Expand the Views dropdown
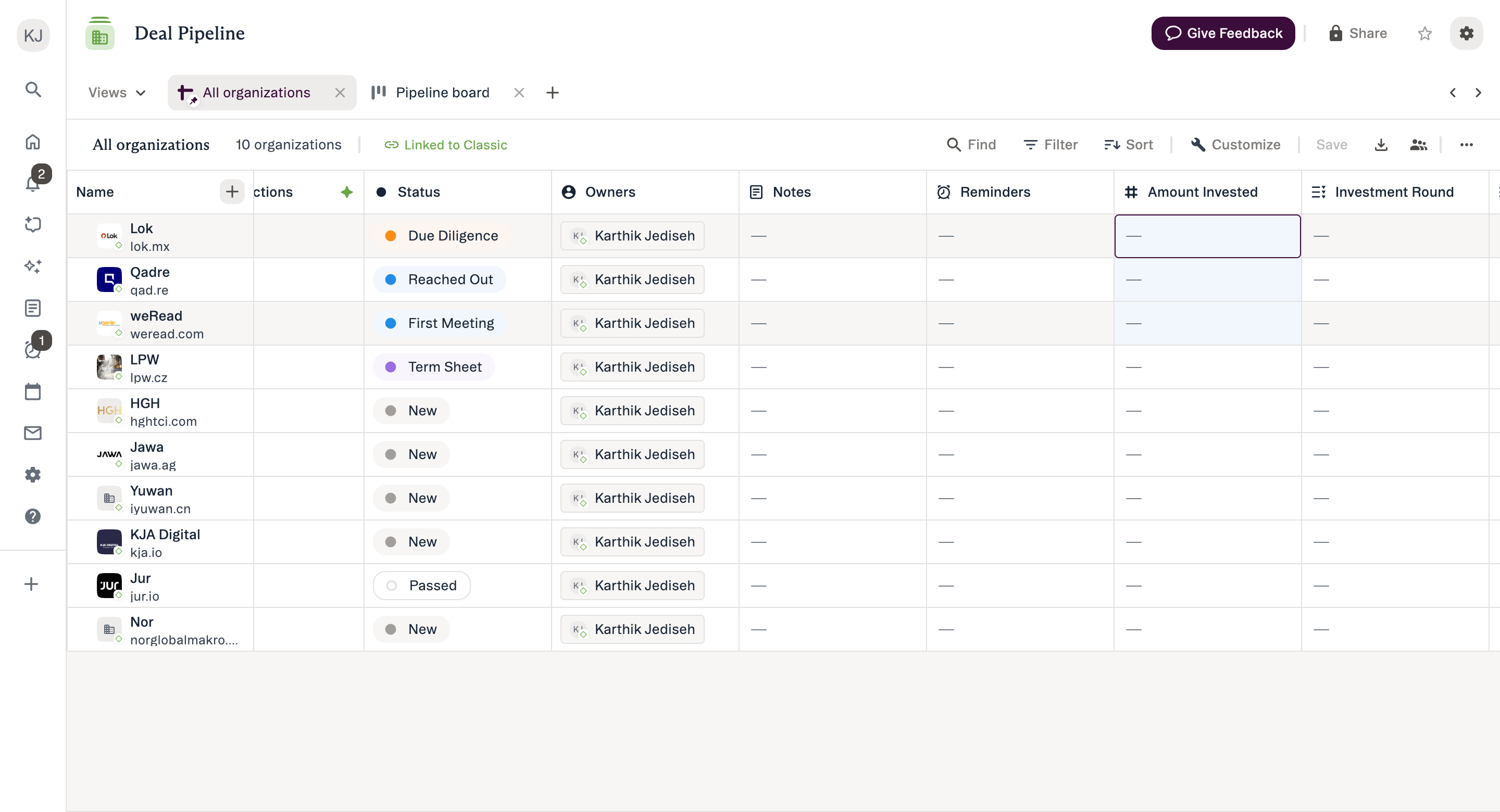1500x812 pixels. (x=117, y=93)
